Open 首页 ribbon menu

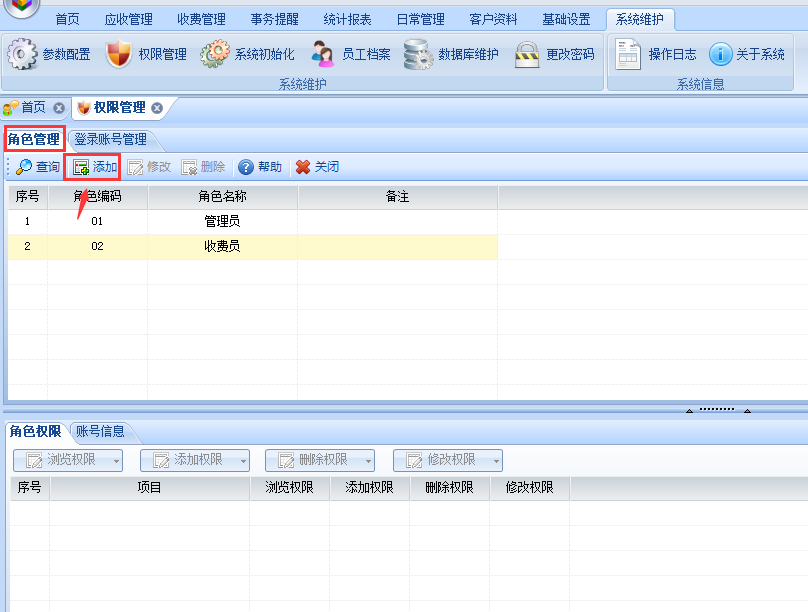click(x=68, y=20)
